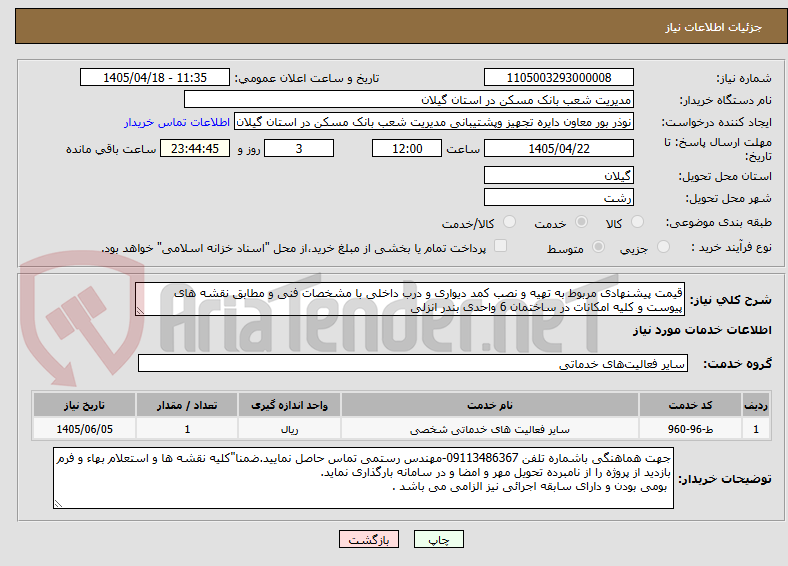The image size is (788, 566).
Task: Click the بازگشت (back) button
Action: coord(369,539)
